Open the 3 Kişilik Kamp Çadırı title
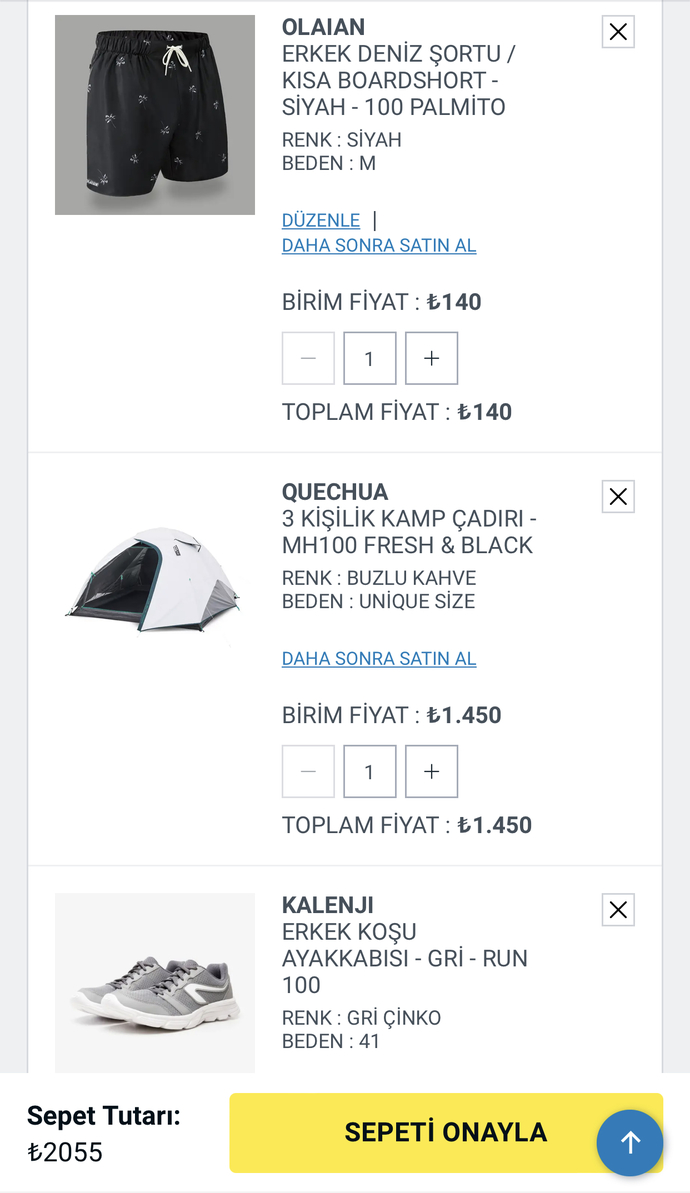 click(409, 532)
